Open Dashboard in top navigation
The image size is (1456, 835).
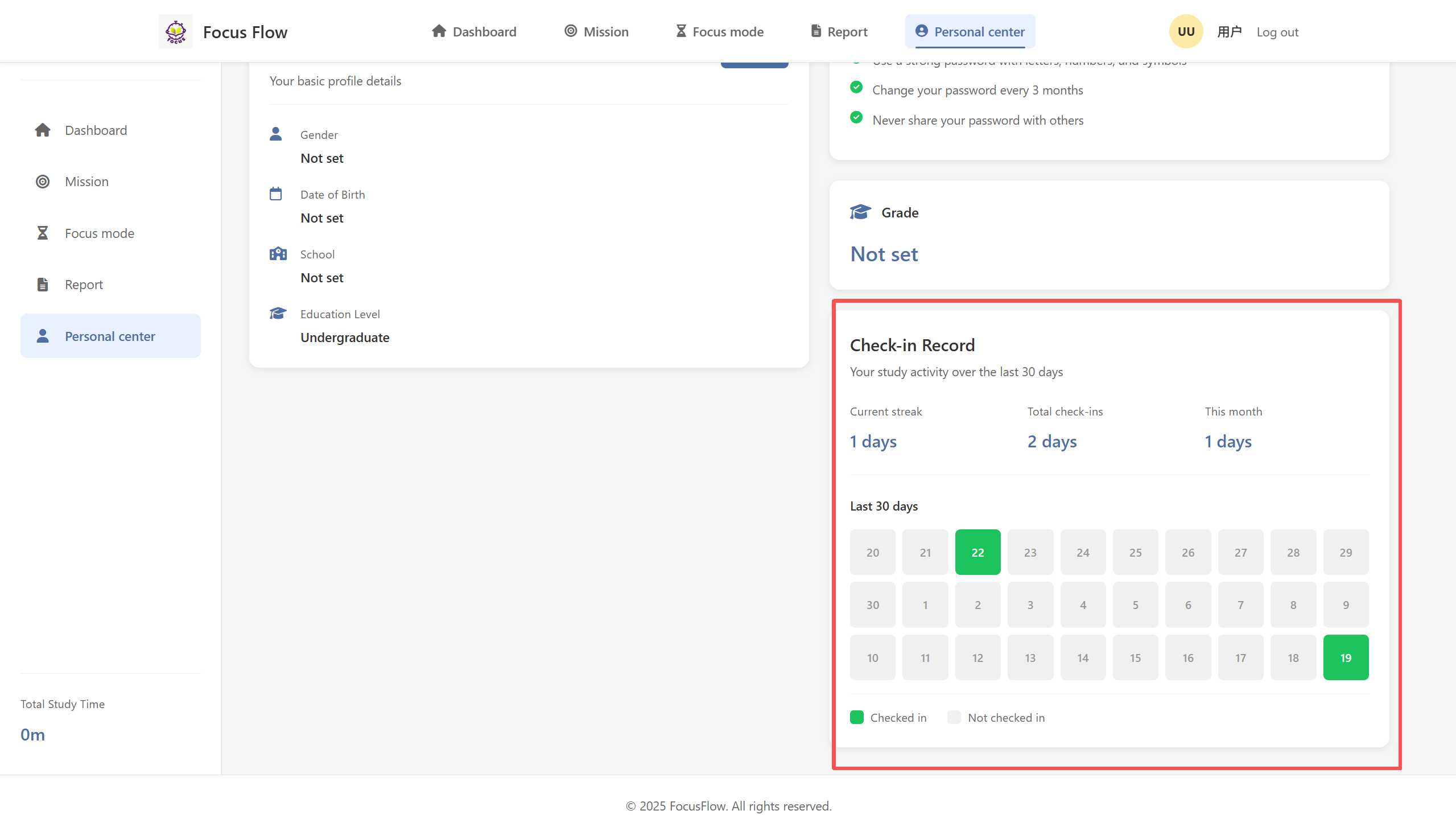473,31
